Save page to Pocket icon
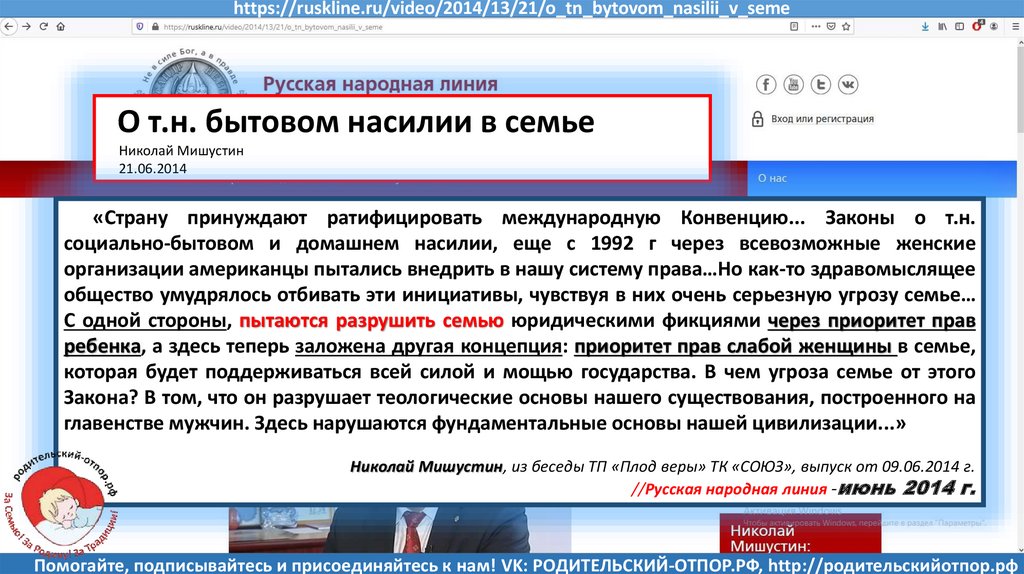 pos(831,27)
